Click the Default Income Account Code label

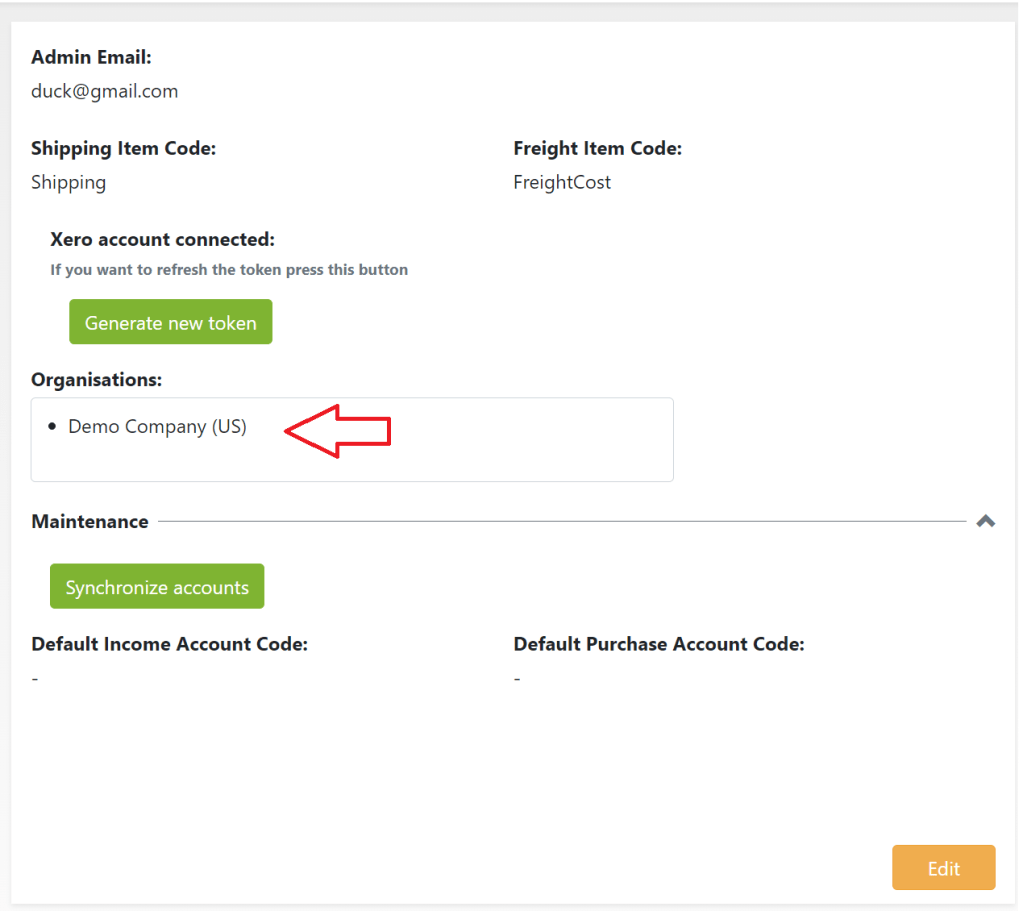pyautogui.click(x=169, y=644)
